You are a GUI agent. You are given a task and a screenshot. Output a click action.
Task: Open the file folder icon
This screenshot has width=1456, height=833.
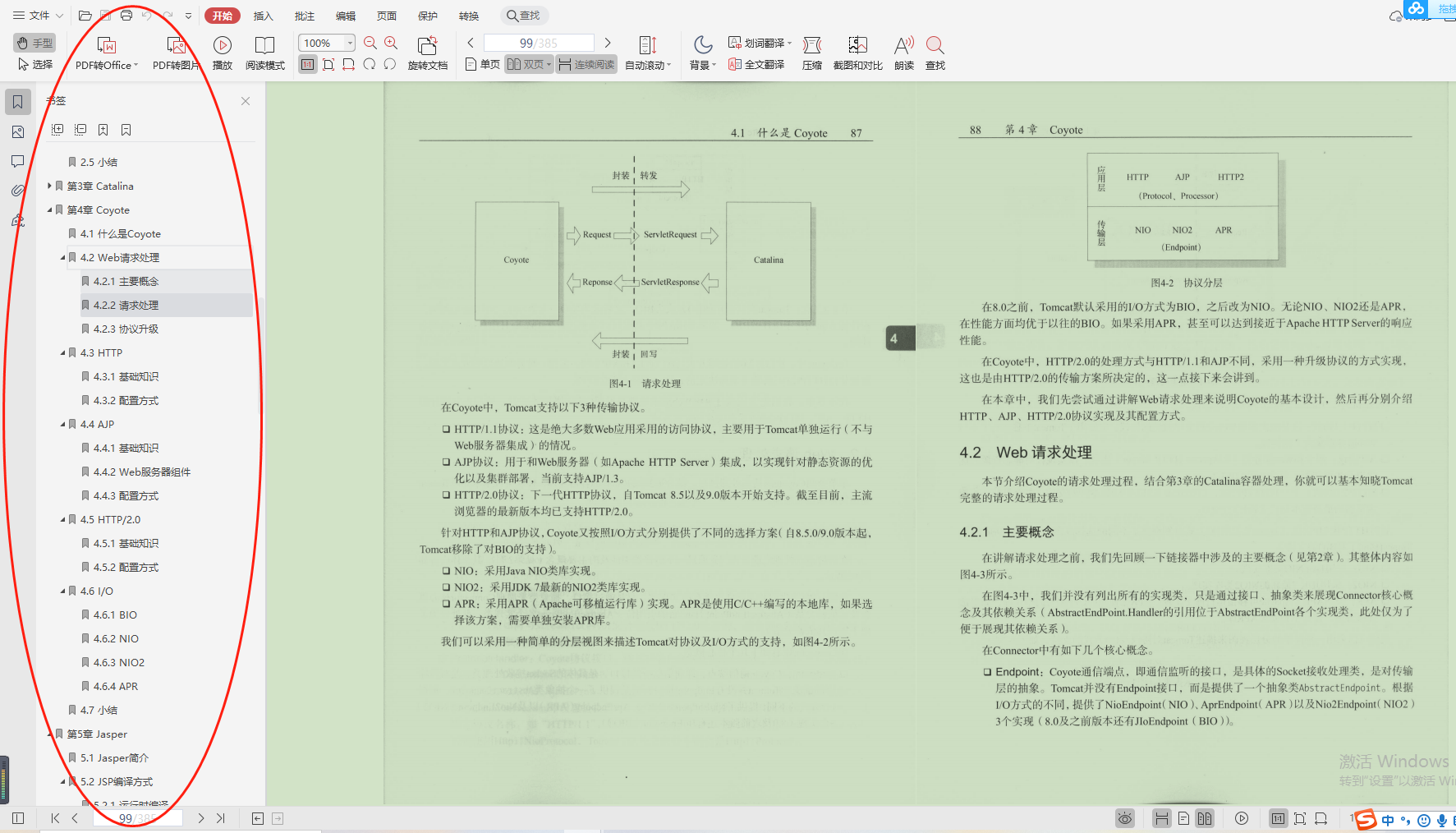[85, 16]
